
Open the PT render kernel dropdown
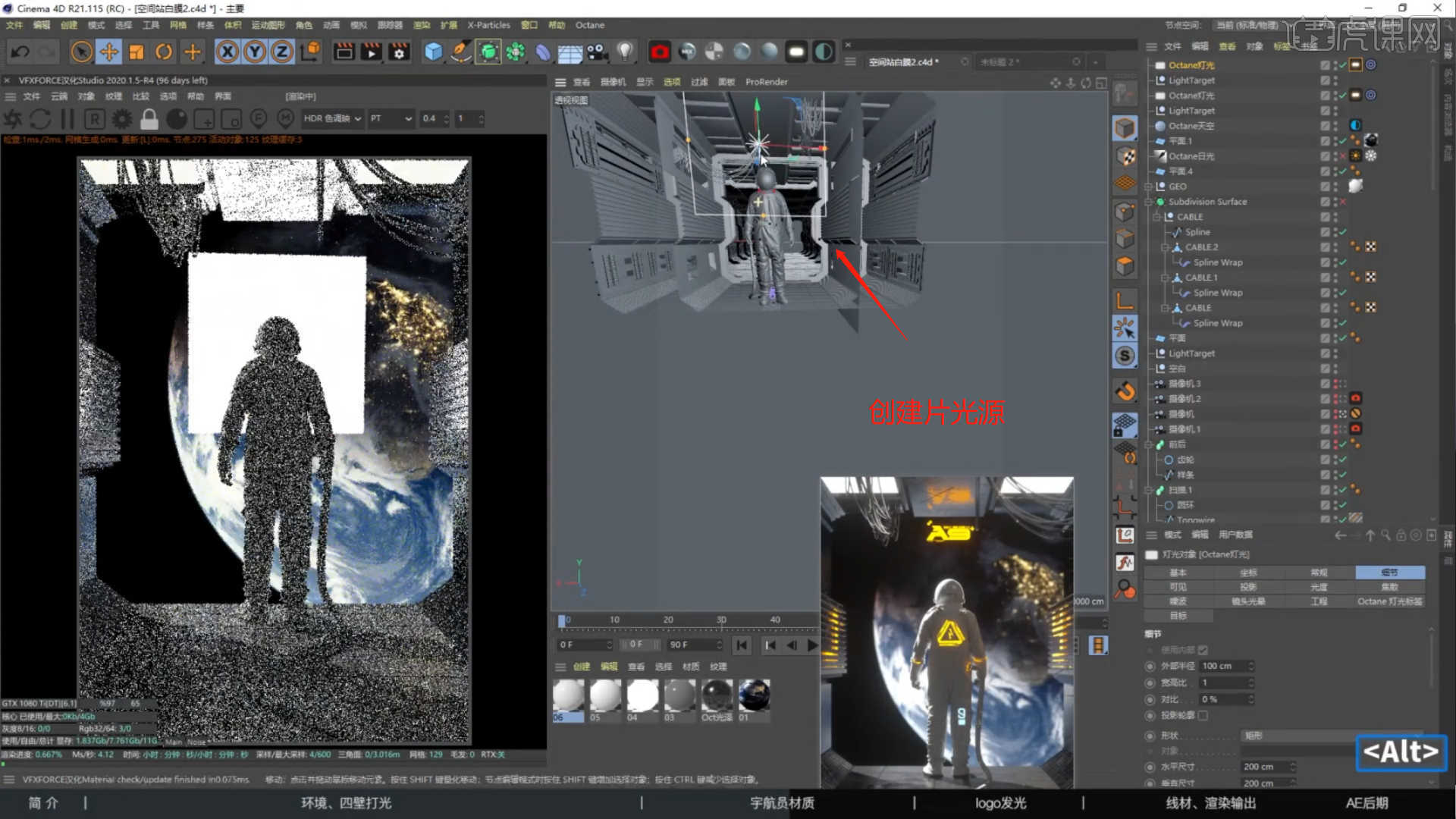coord(391,118)
